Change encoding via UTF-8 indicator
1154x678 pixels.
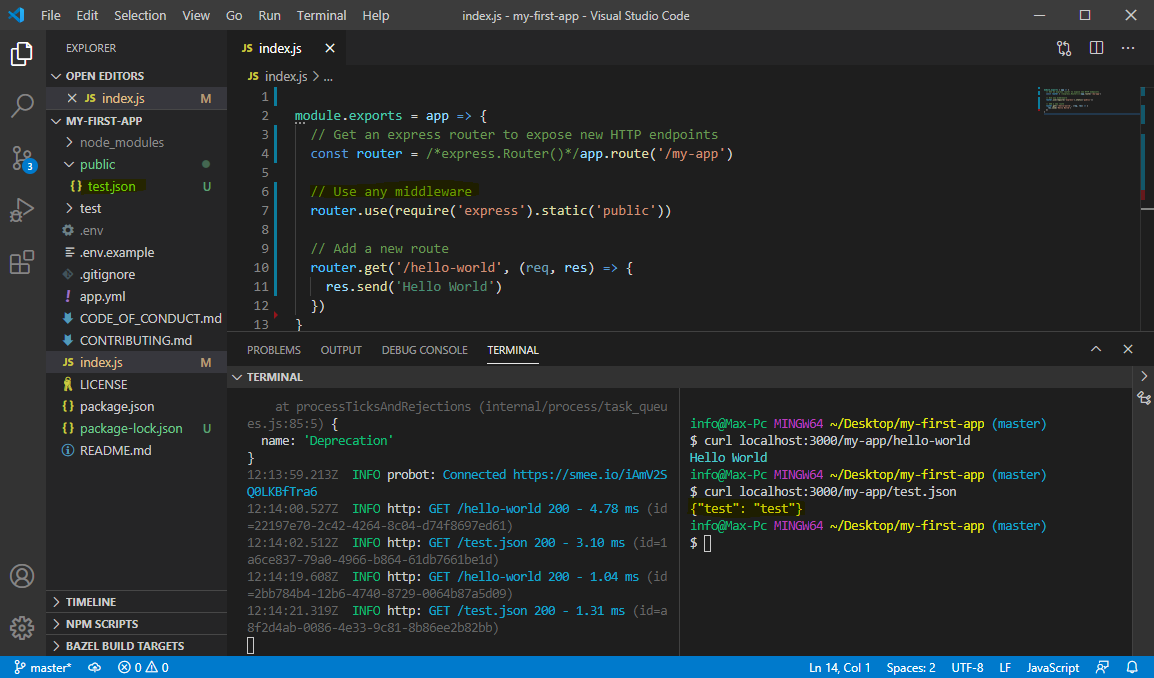[967, 668]
